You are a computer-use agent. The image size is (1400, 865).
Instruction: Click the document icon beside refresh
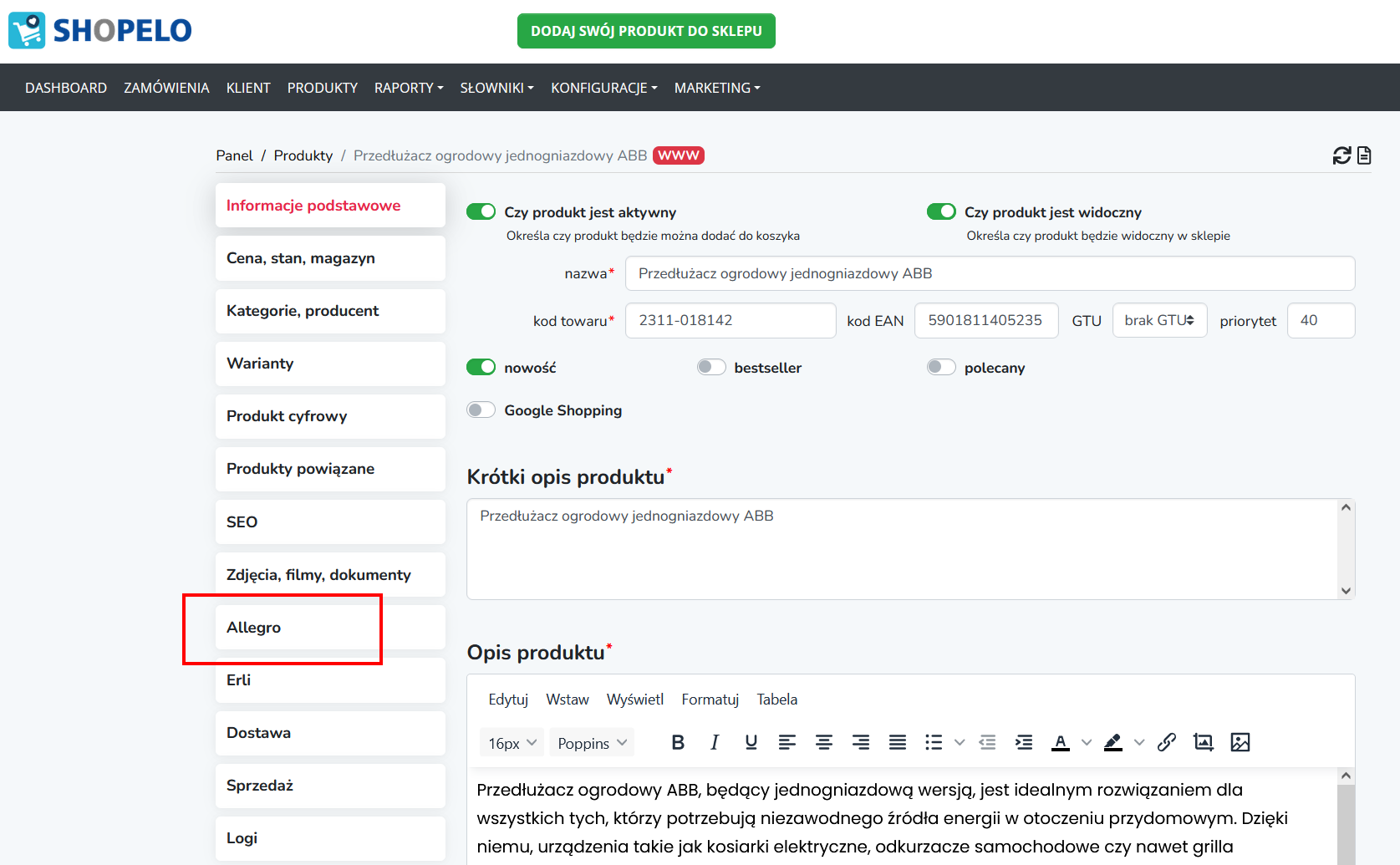tap(1364, 155)
